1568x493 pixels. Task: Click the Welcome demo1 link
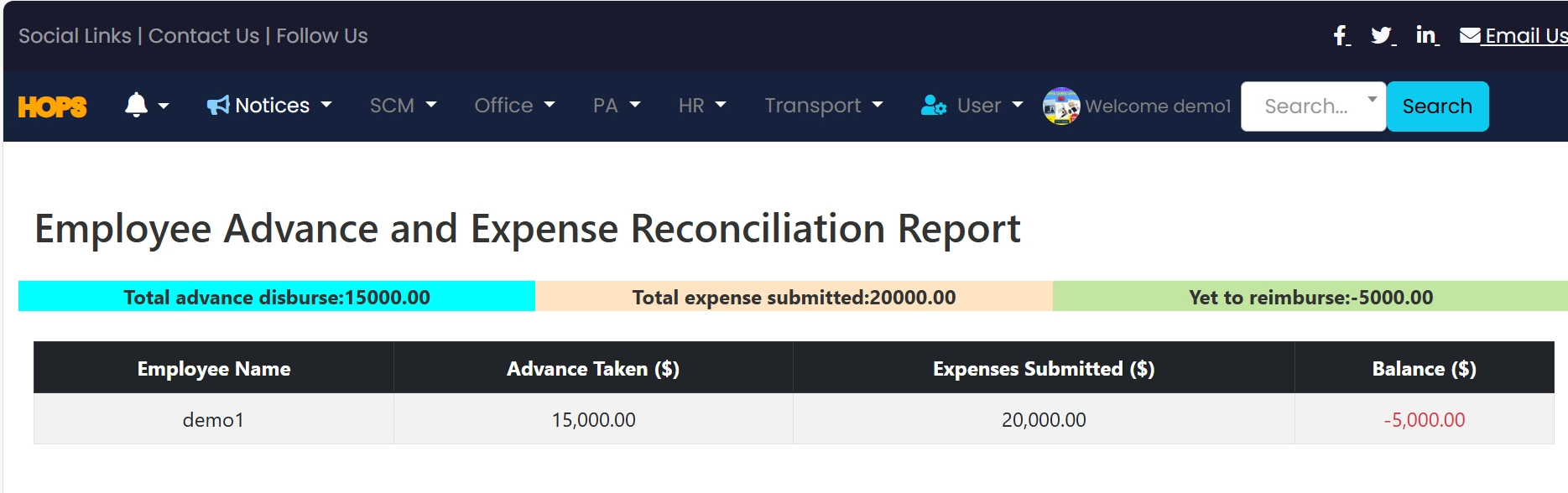[x=1158, y=106]
